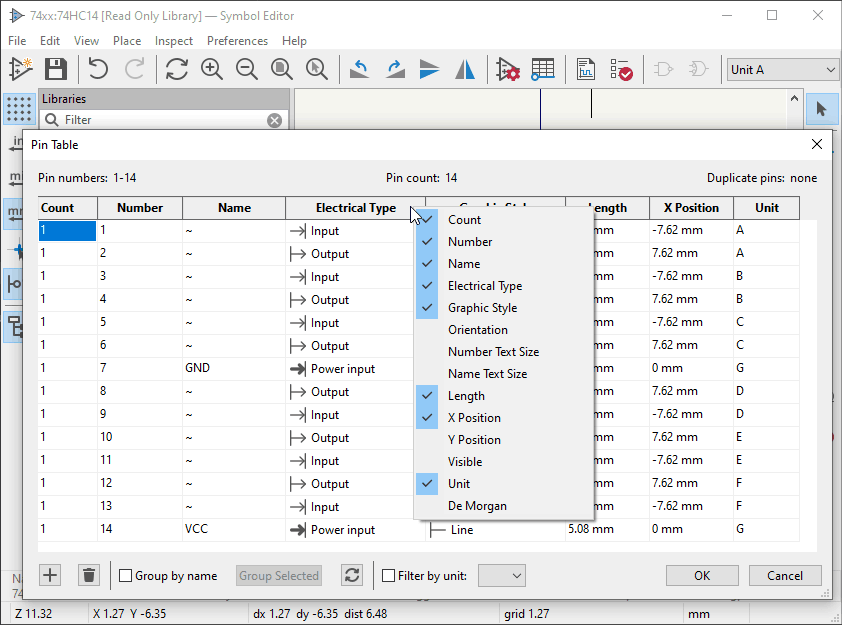Screen dimensions: 842x625
Task: Click the Cancel button
Action: 785,575
